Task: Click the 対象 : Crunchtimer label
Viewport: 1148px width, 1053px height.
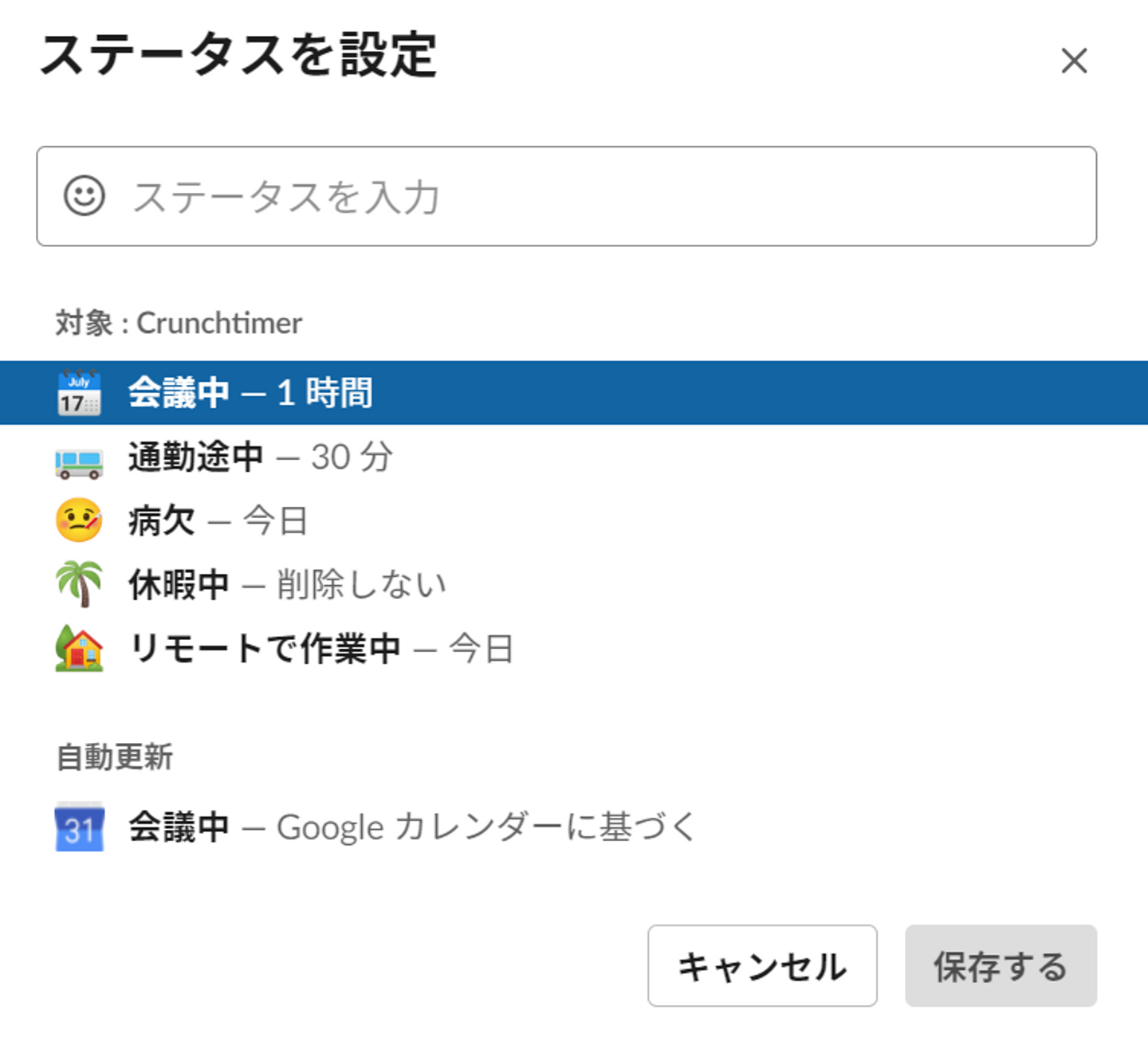Action: click(179, 323)
